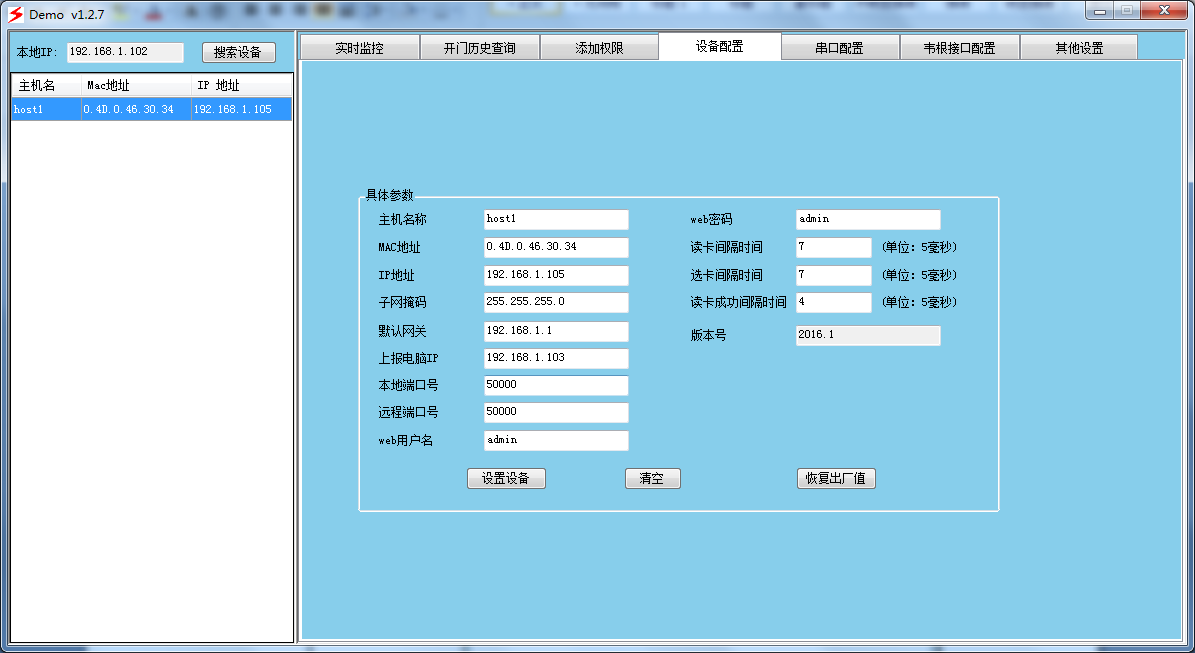Select the 串口配置 tab

point(839,48)
